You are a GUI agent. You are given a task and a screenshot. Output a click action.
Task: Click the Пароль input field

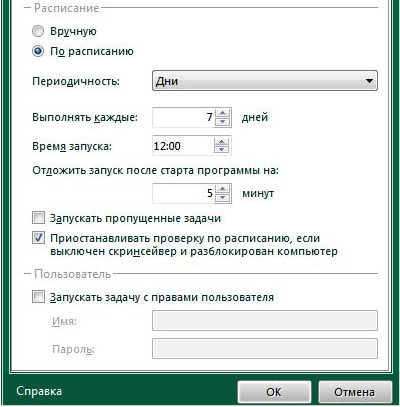pyautogui.click(x=265, y=349)
